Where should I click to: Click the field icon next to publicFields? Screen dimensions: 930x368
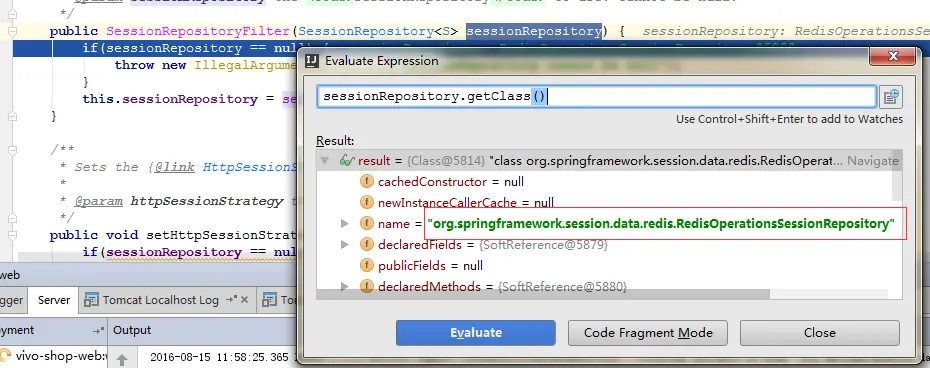click(367, 265)
